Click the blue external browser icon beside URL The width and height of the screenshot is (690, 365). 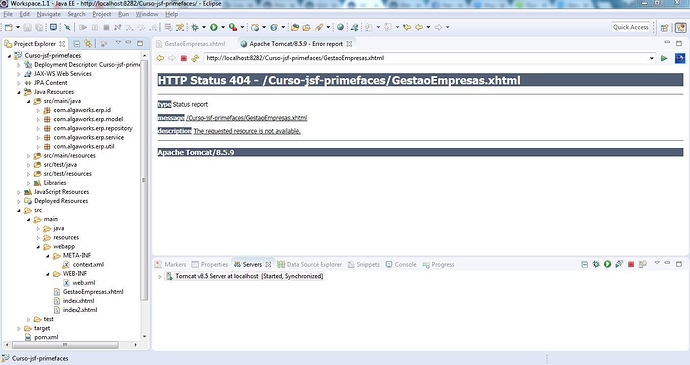[x=680, y=58]
